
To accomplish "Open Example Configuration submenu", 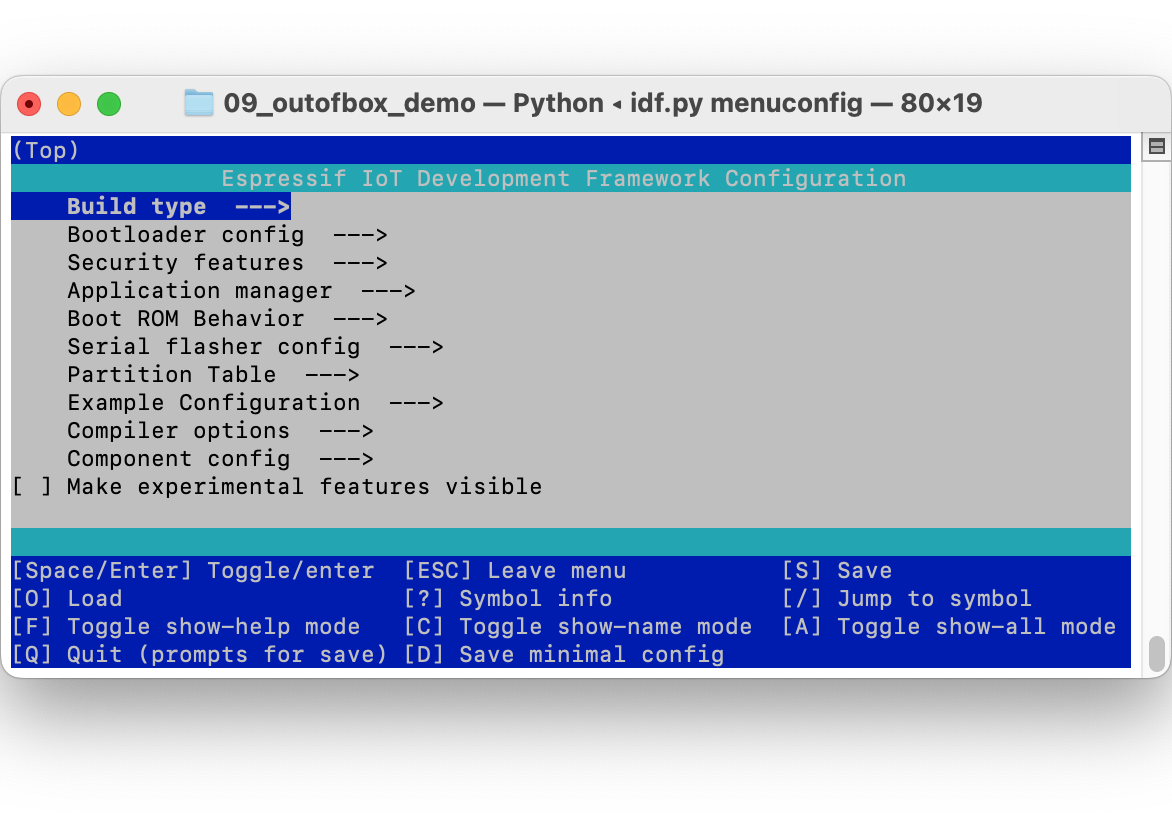I will [256, 403].
